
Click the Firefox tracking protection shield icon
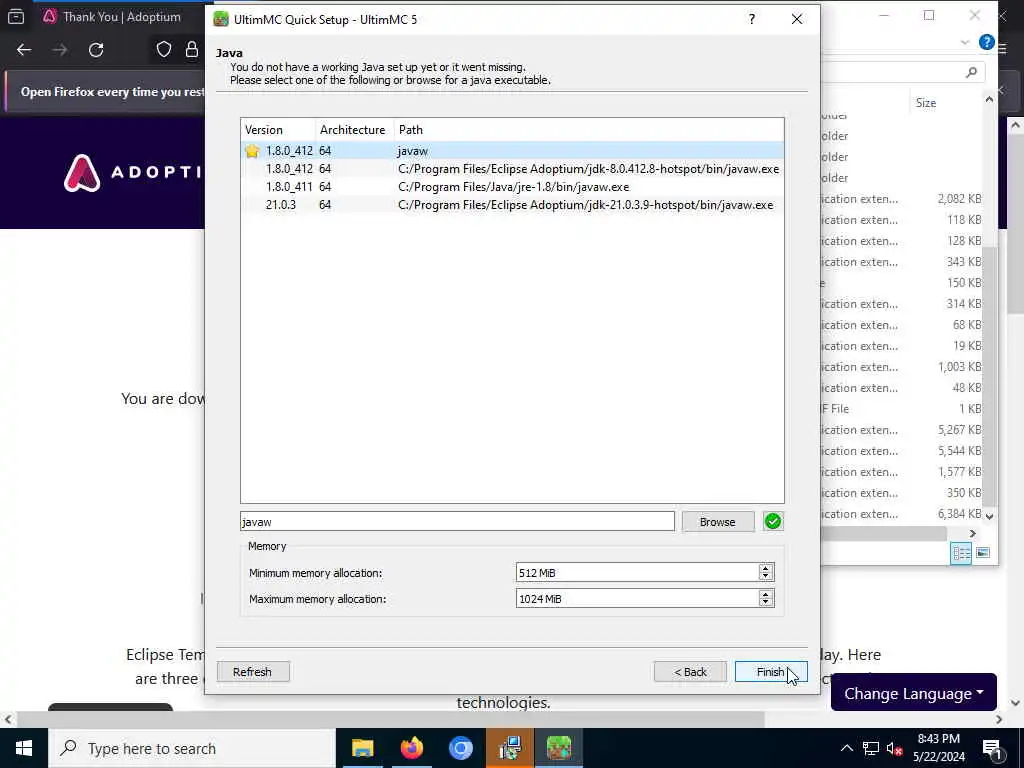point(164,50)
